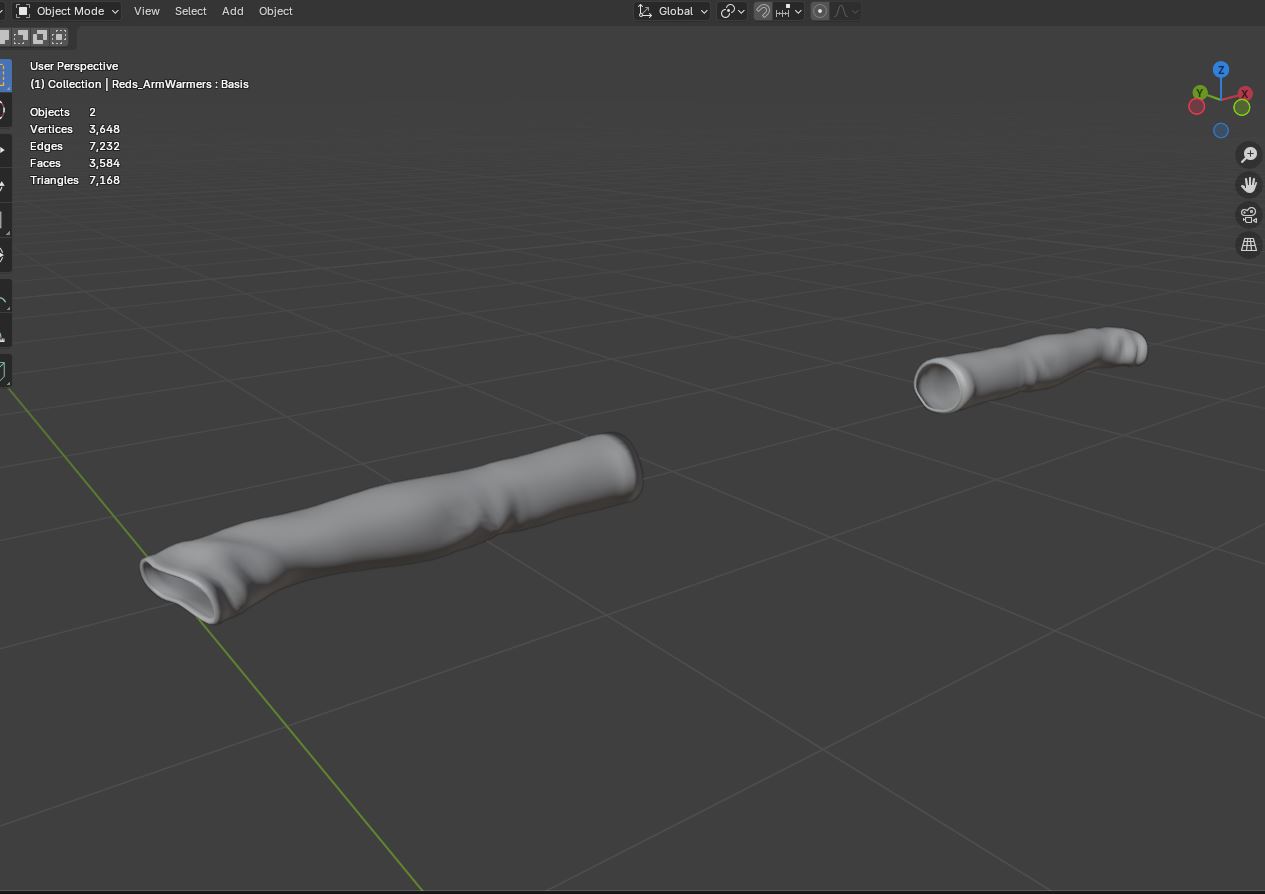Toggle proportional editing circle icon
The image size is (1265, 894).
(x=820, y=11)
